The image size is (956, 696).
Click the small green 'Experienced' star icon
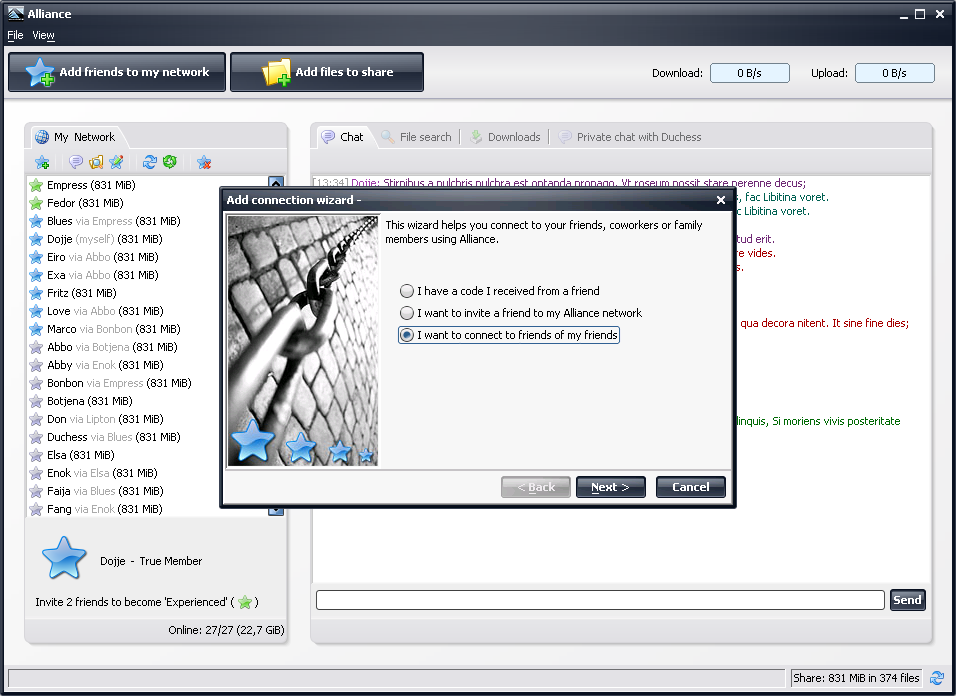click(244, 602)
